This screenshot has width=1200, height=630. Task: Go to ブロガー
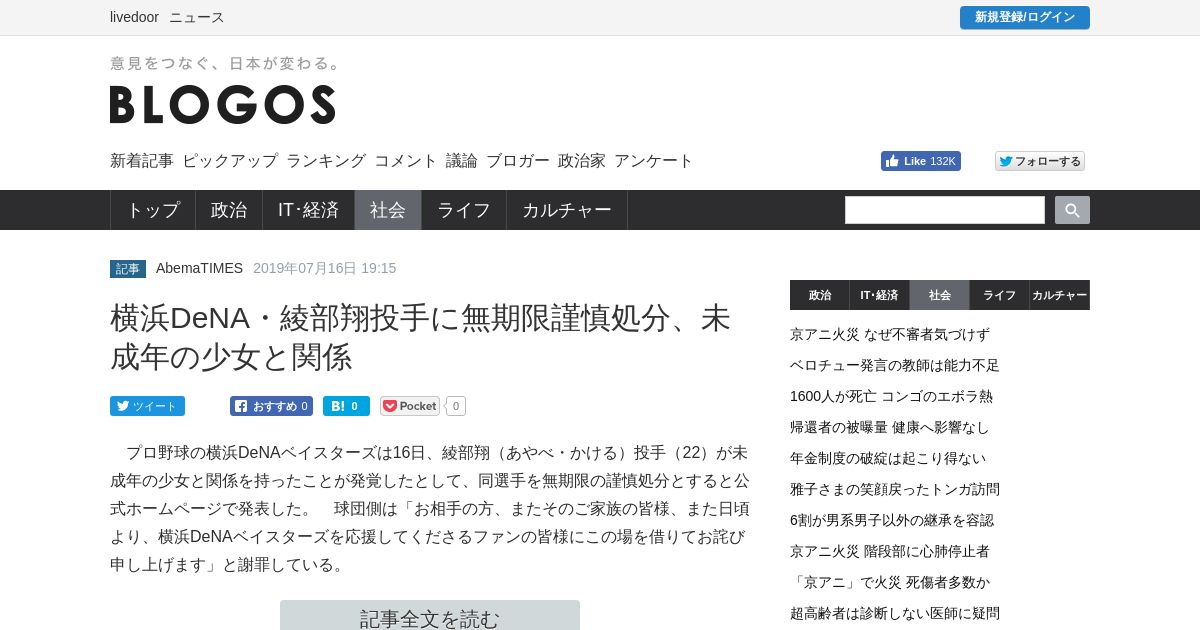coord(518,160)
